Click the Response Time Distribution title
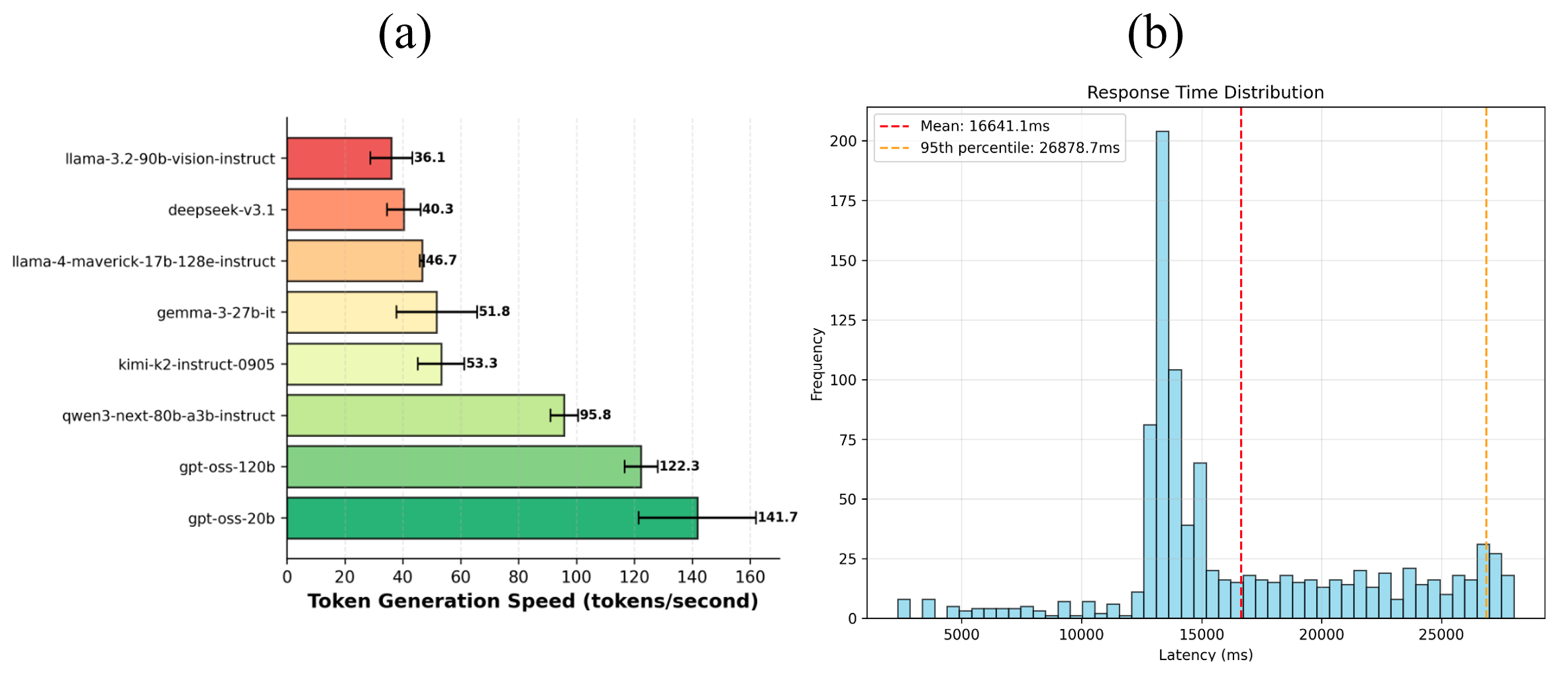 [1205, 93]
